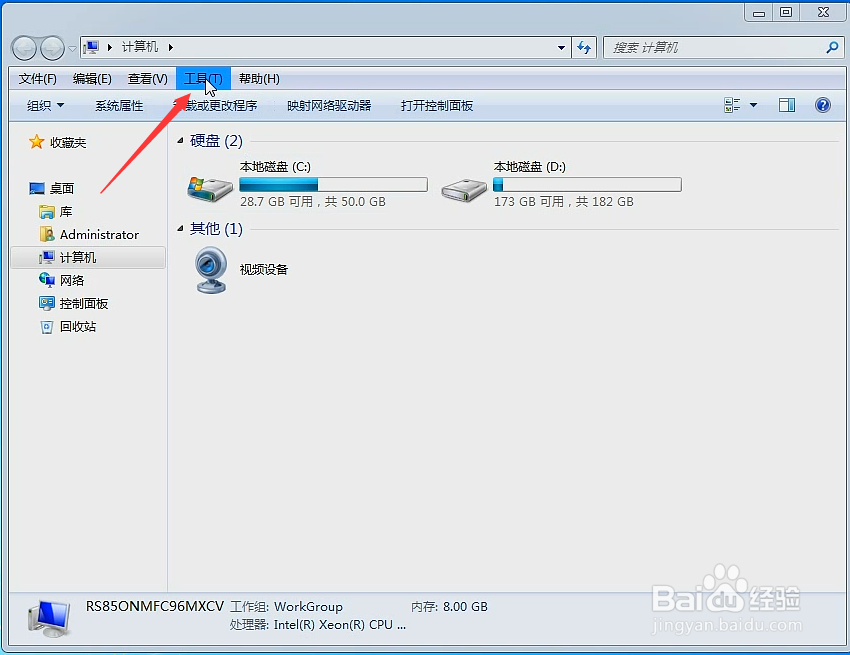The width and height of the screenshot is (850, 655).
Task: Expand the arrow after 计算机 in the address bar
Action: (171, 47)
